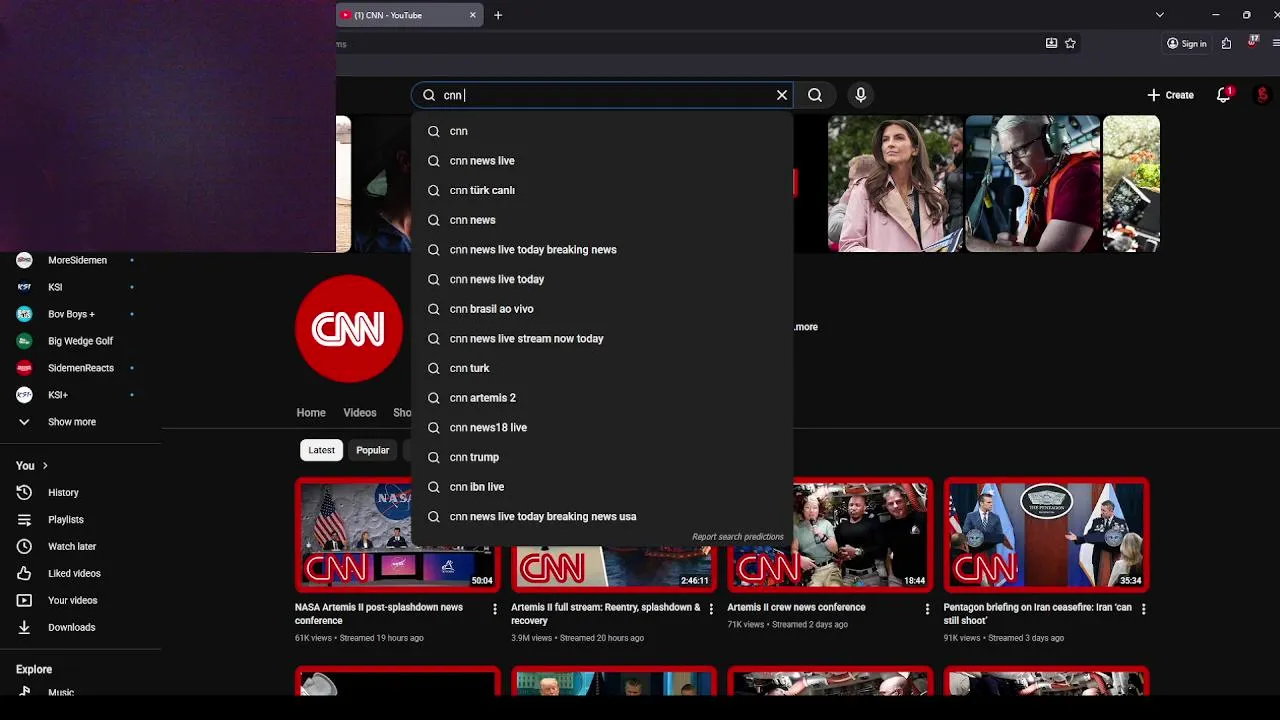The height and width of the screenshot is (720, 1280).
Task: Open the You section chevron
Action: (x=45, y=466)
